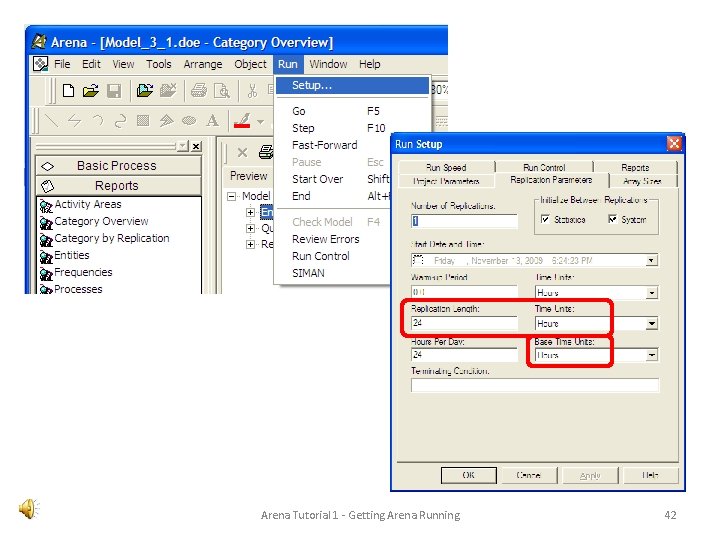Open the Warm-up Period Time Units dropdown
Image resolution: width=720 pixels, height=540 pixels.
coord(652,292)
